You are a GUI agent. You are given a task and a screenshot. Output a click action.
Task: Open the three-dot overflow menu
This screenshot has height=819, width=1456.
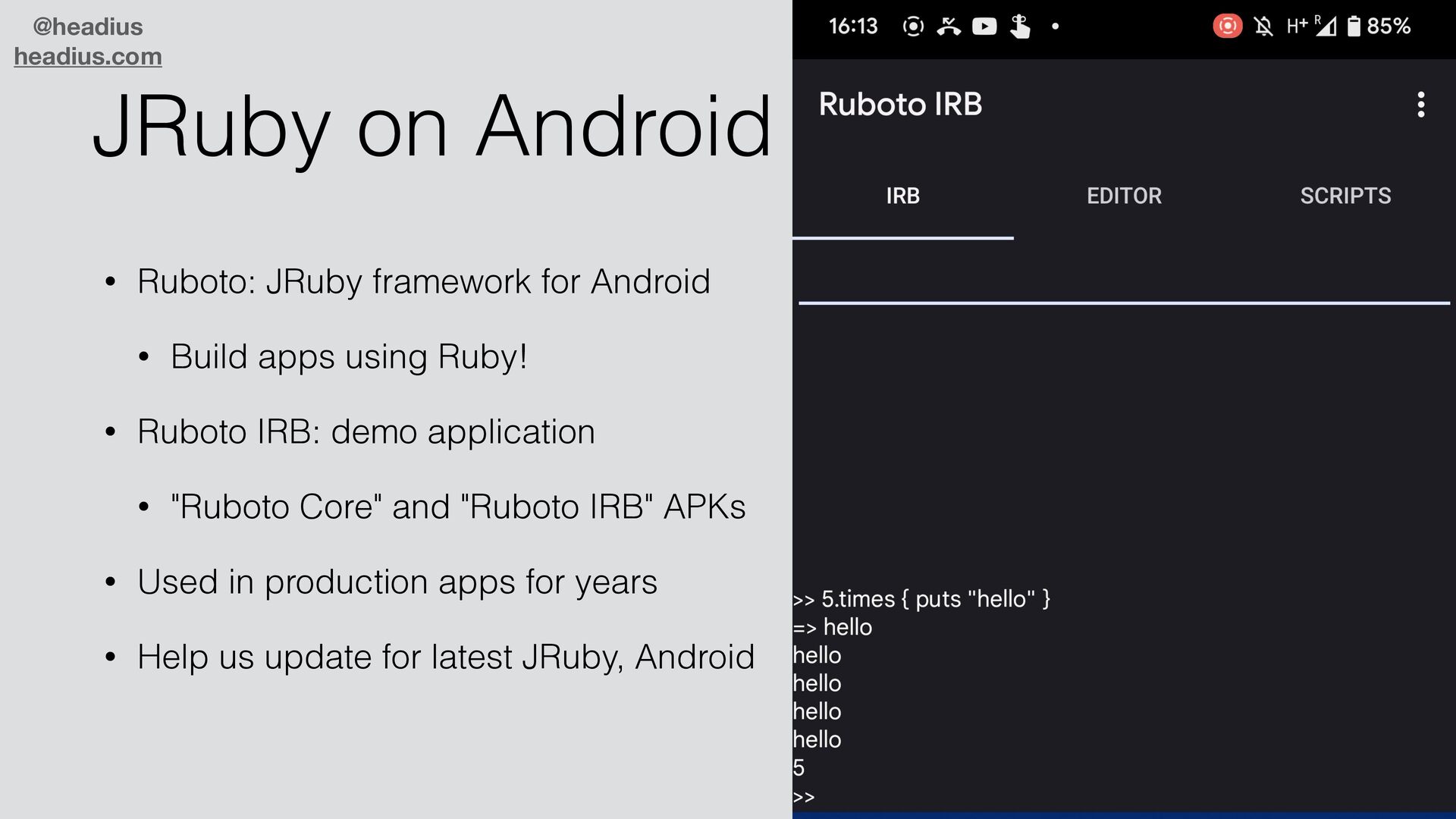pyautogui.click(x=1420, y=105)
